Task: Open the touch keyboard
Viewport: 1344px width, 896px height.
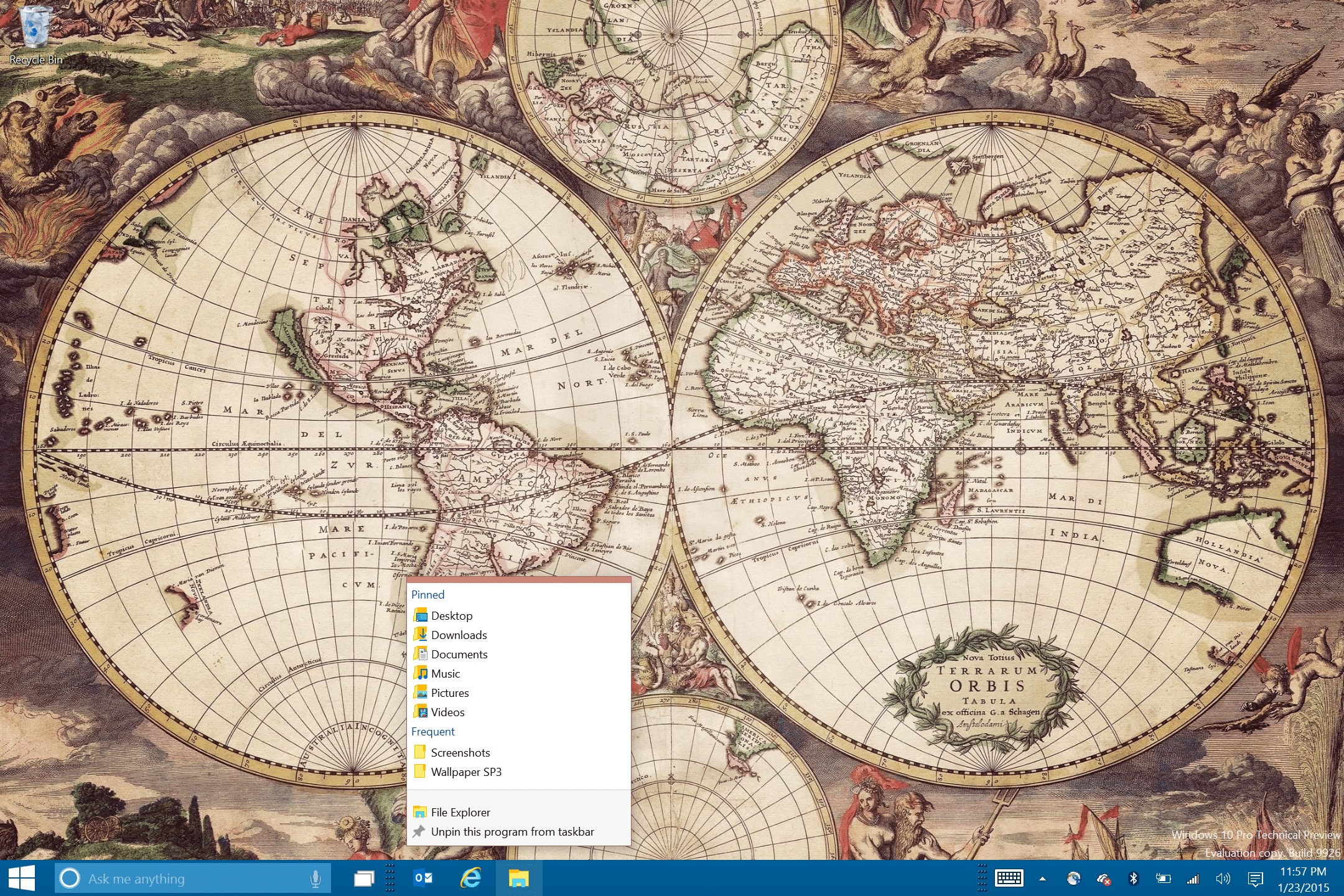Action: coord(1009,879)
